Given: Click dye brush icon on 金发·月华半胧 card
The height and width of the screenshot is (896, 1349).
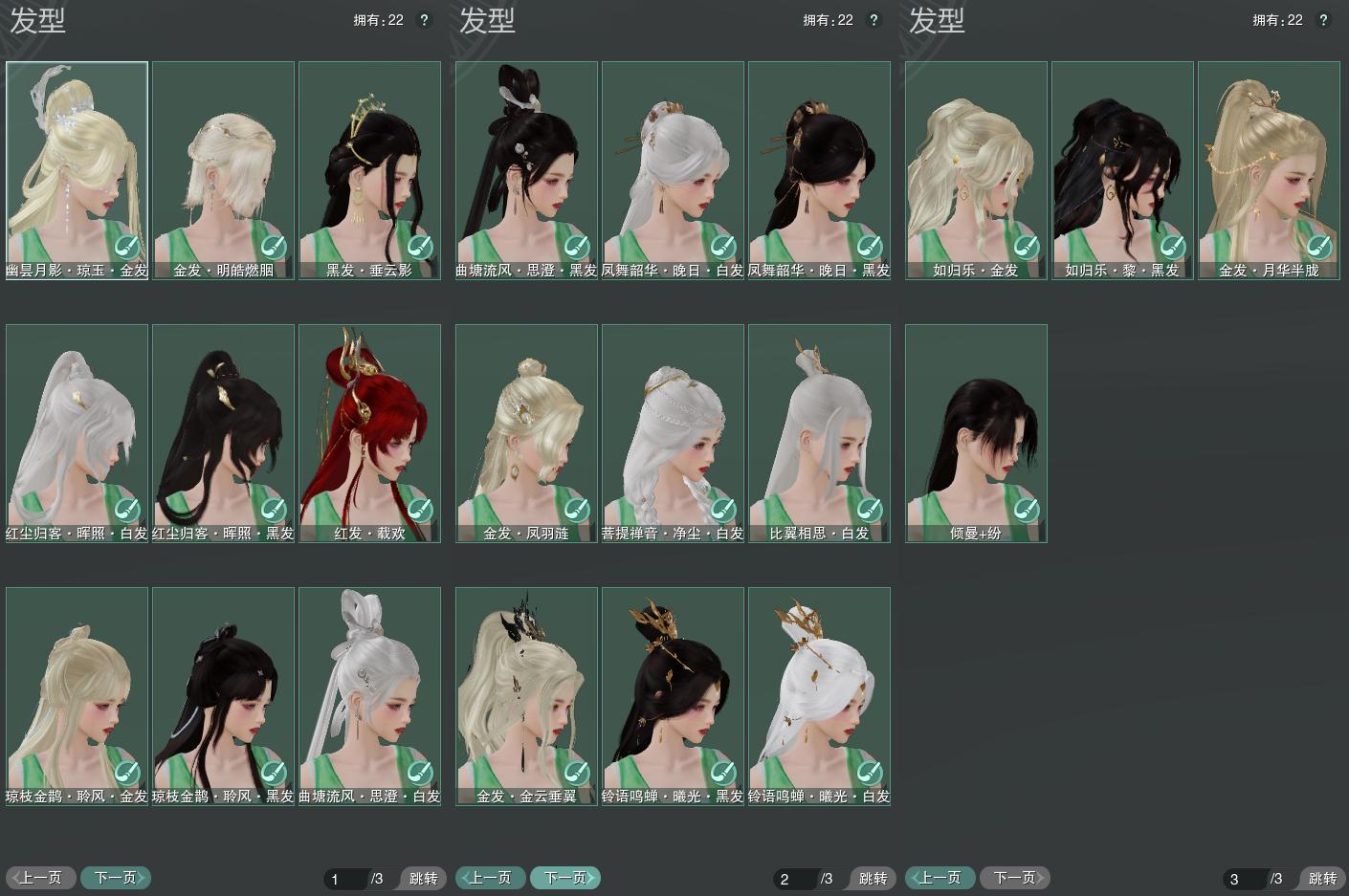Looking at the screenshot, I should (1318, 247).
